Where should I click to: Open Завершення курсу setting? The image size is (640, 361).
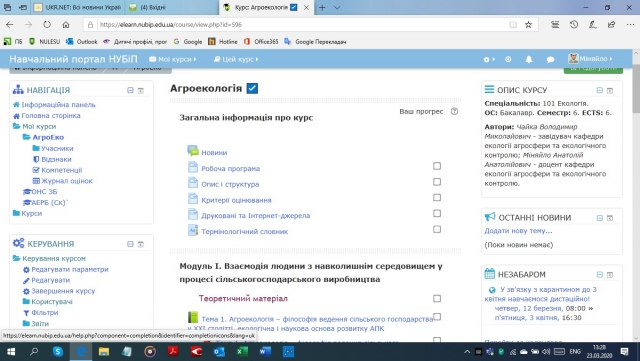pos(63,291)
